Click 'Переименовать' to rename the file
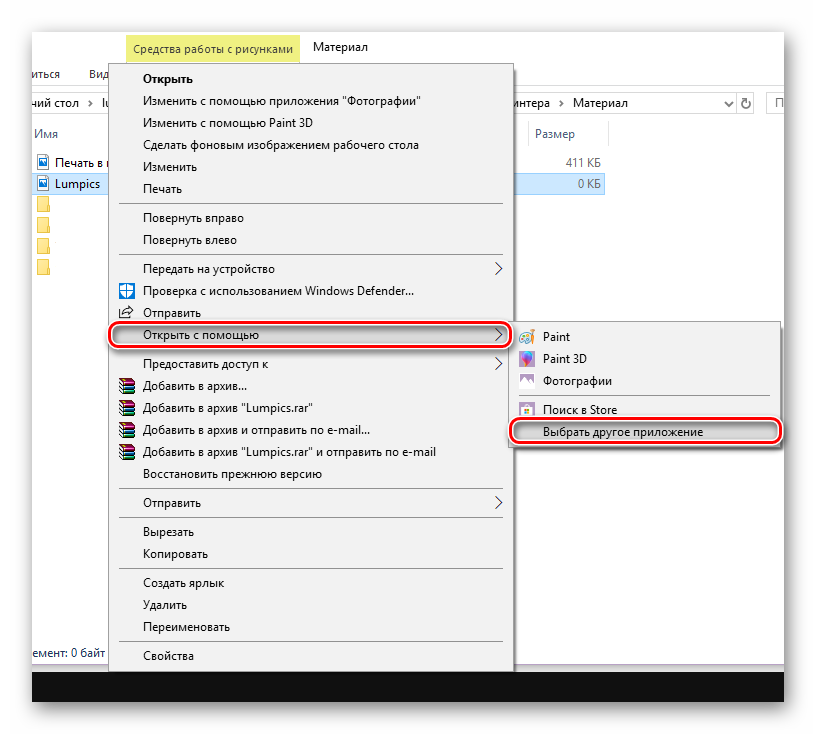Viewport: 816px width, 734px height. [186, 627]
